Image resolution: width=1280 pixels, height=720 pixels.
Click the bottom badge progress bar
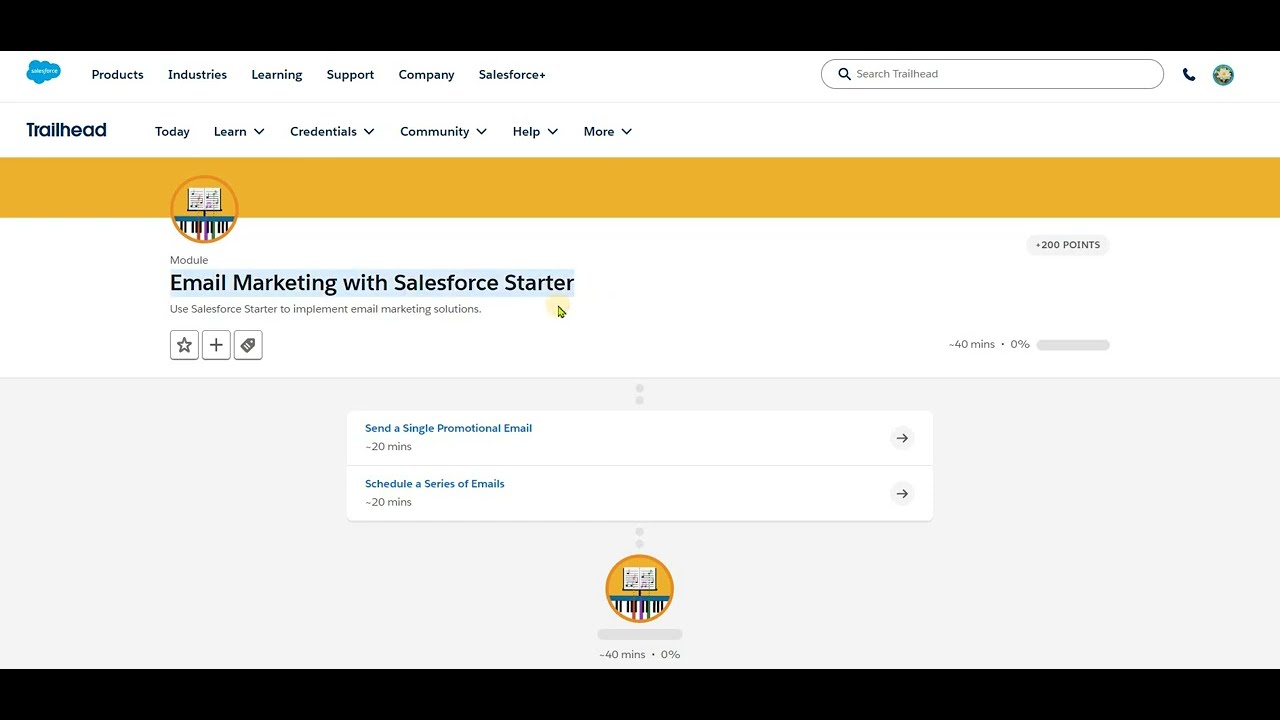tap(640, 634)
